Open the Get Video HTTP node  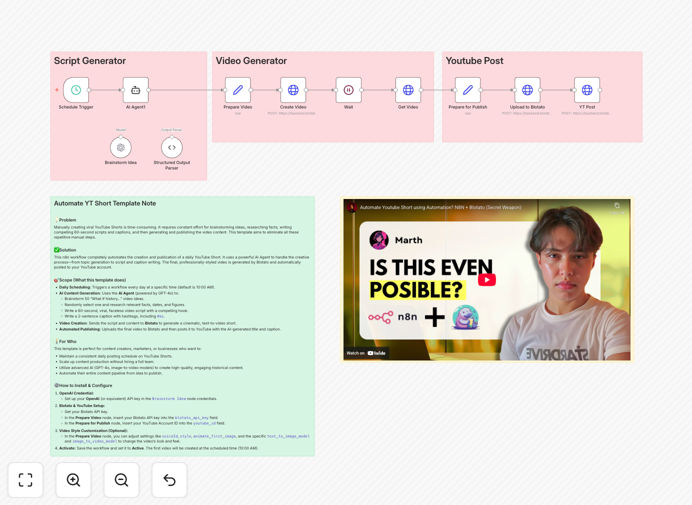click(408, 90)
